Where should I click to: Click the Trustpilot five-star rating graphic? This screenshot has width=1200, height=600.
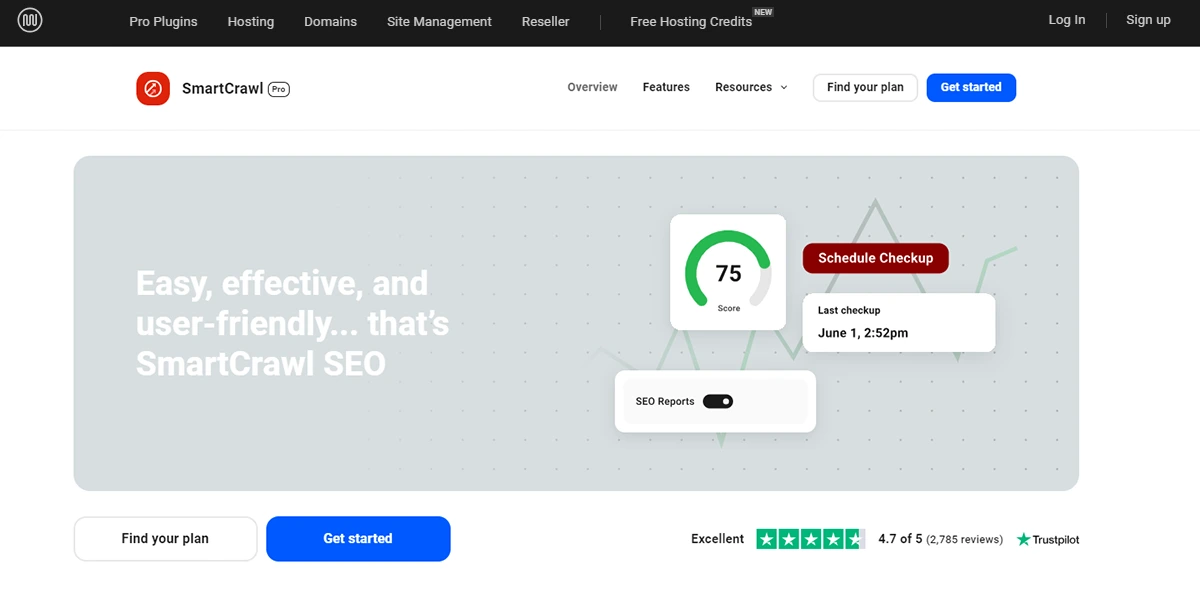click(x=811, y=539)
